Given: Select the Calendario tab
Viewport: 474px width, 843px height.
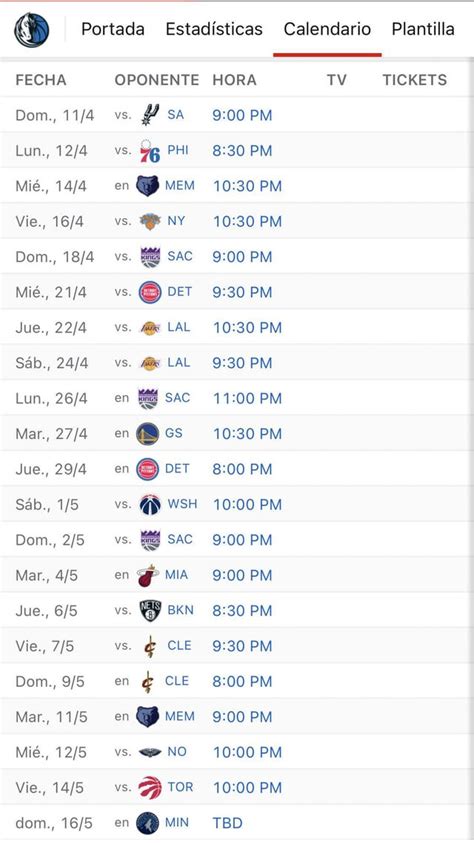Looking at the screenshot, I should (x=327, y=29).
